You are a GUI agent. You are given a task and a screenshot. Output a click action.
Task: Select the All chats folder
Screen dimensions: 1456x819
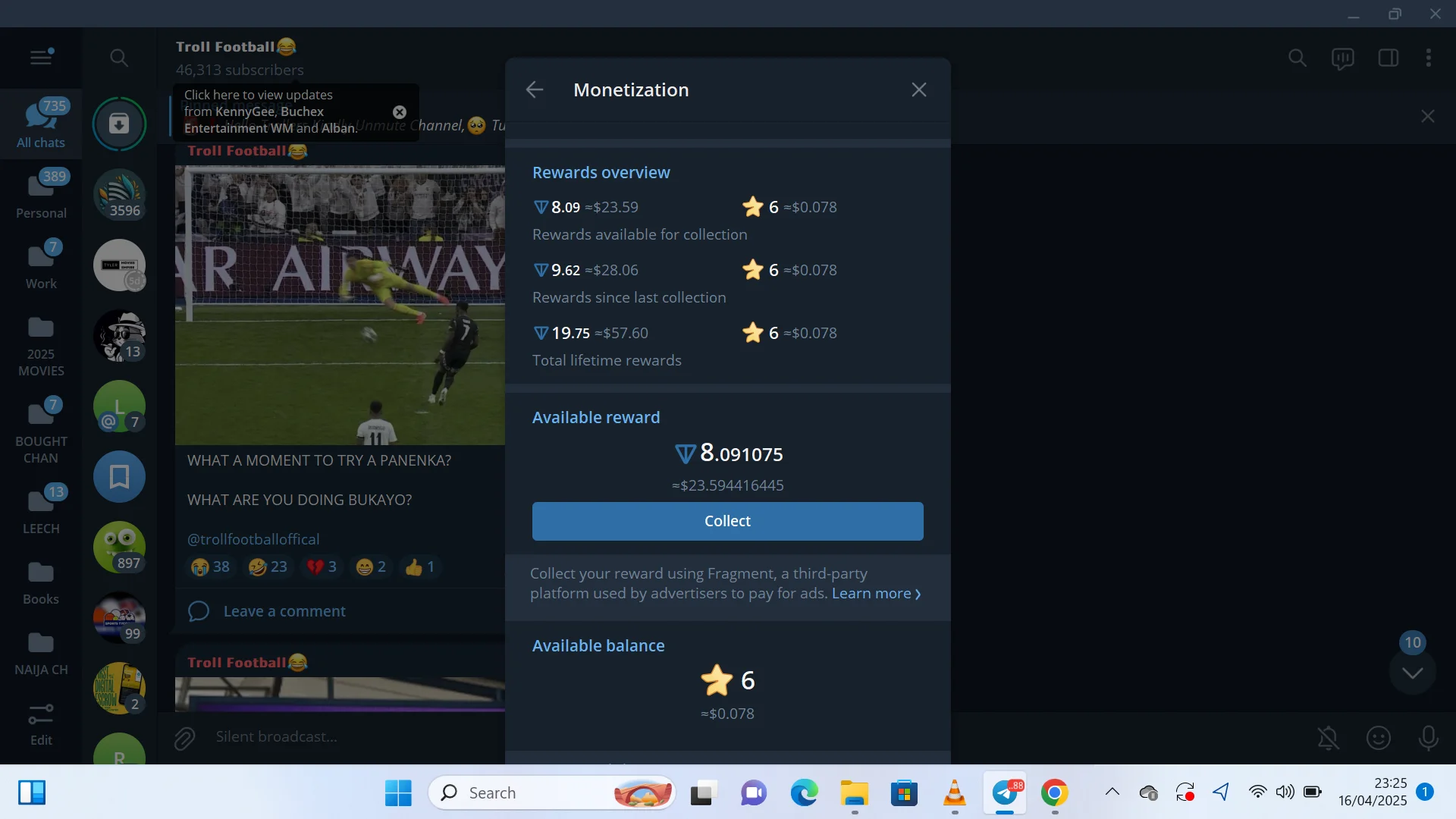click(x=41, y=124)
